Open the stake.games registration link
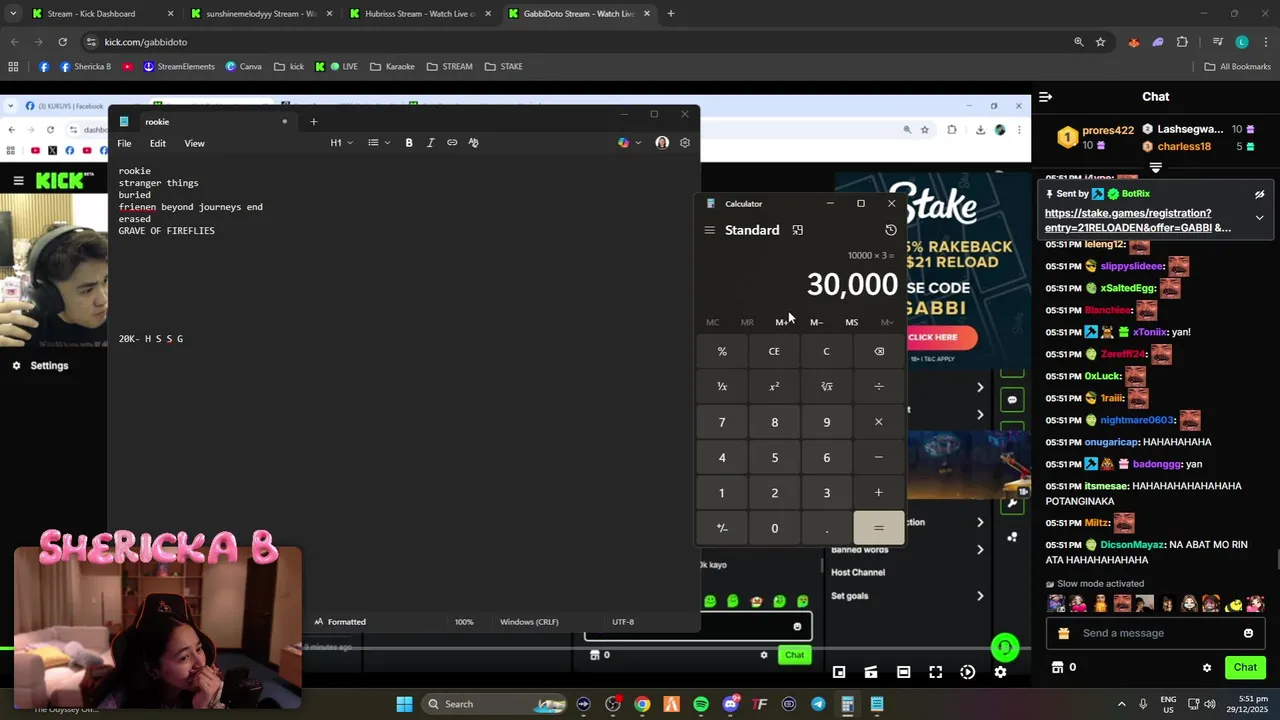 click(1137, 220)
